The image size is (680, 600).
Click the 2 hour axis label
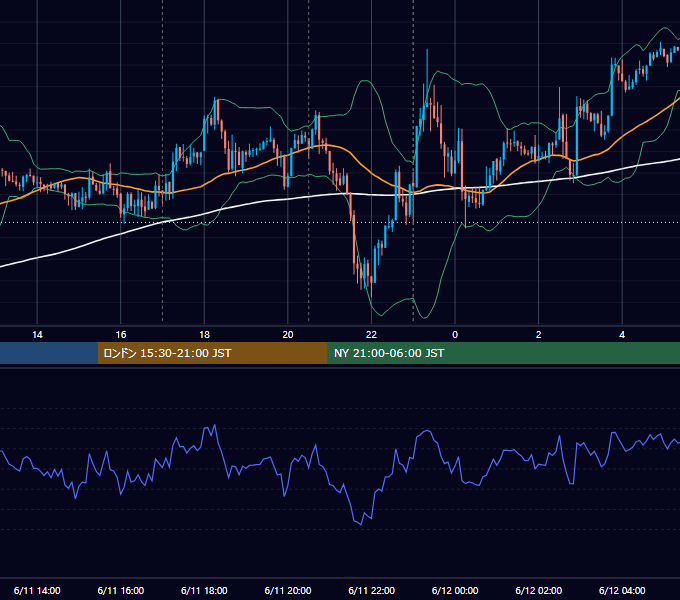point(538,335)
